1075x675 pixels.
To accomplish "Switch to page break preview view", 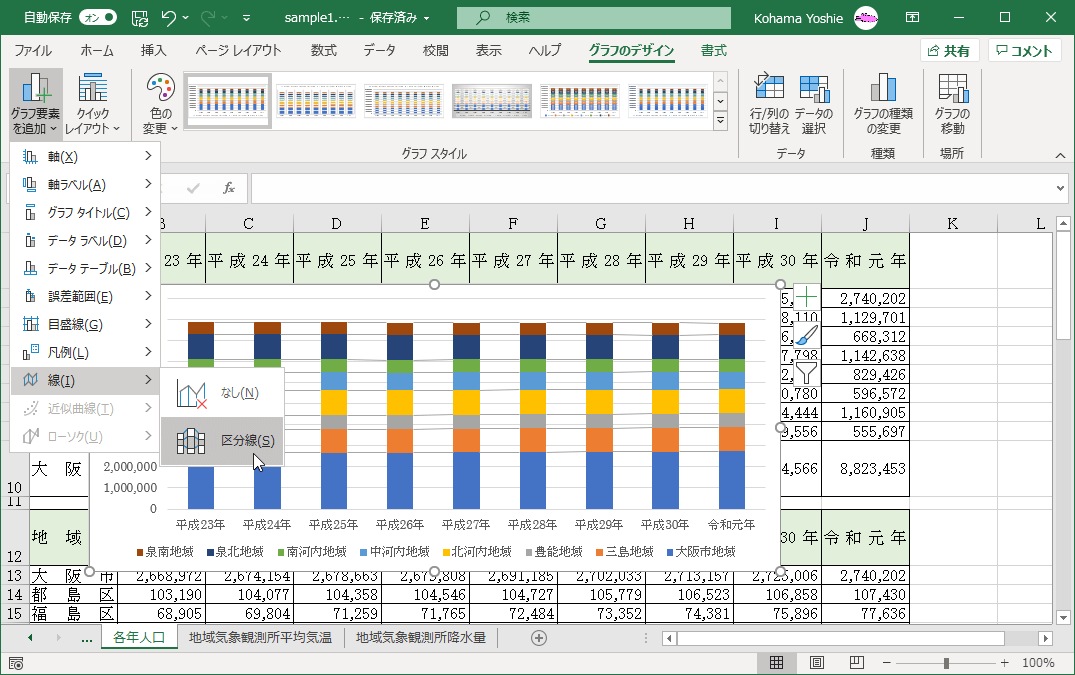I will point(857,663).
